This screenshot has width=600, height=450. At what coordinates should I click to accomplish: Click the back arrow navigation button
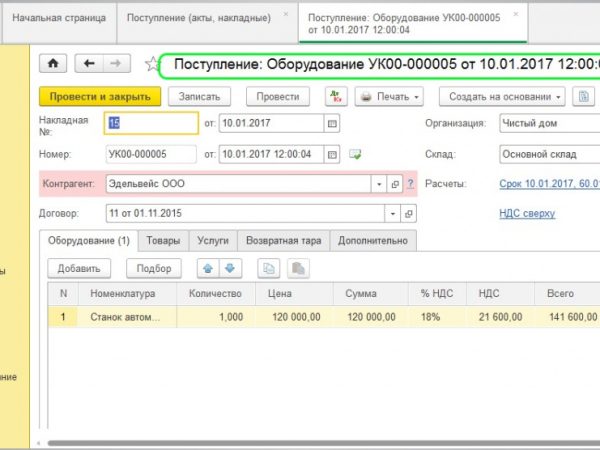89,64
